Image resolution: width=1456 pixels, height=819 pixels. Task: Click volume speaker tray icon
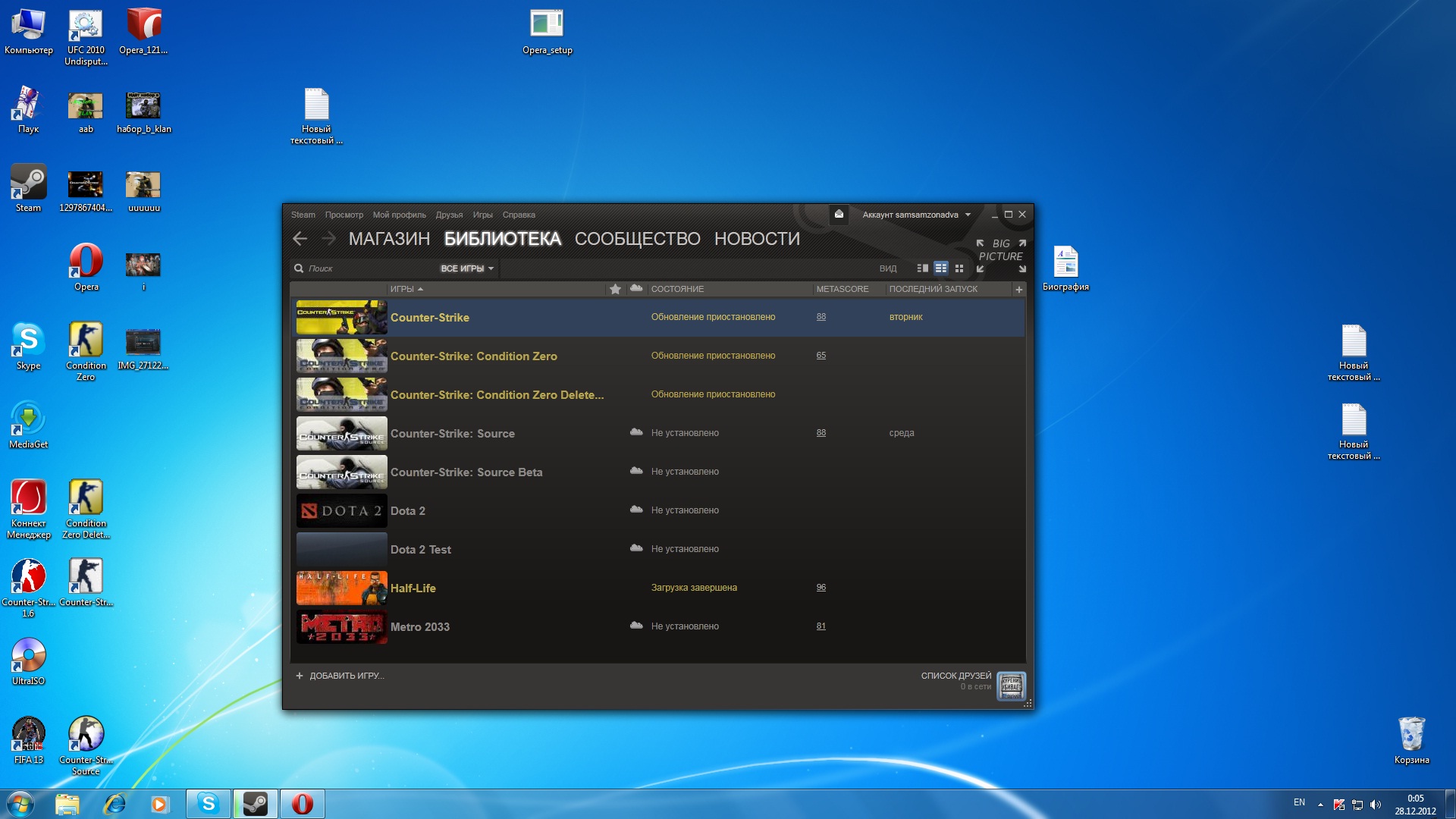coord(1375,805)
